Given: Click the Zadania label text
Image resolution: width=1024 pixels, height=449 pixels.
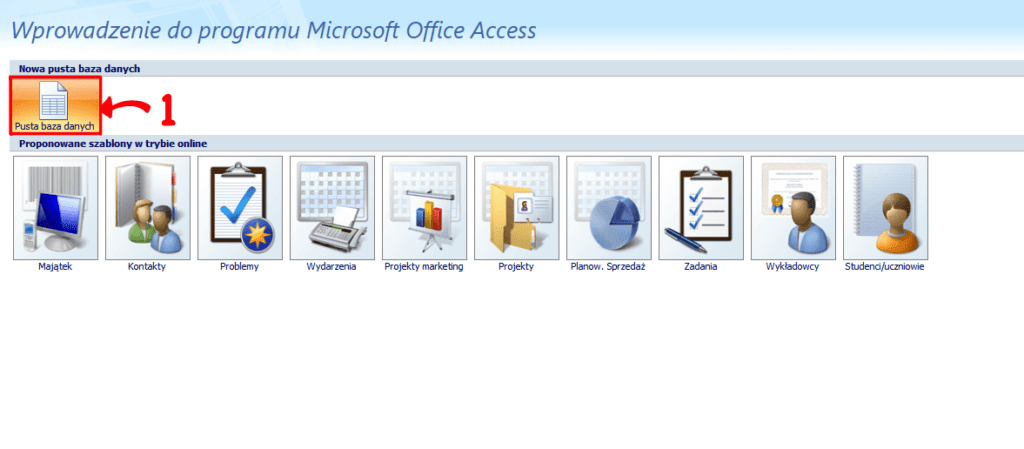Looking at the screenshot, I should [x=701, y=267].
